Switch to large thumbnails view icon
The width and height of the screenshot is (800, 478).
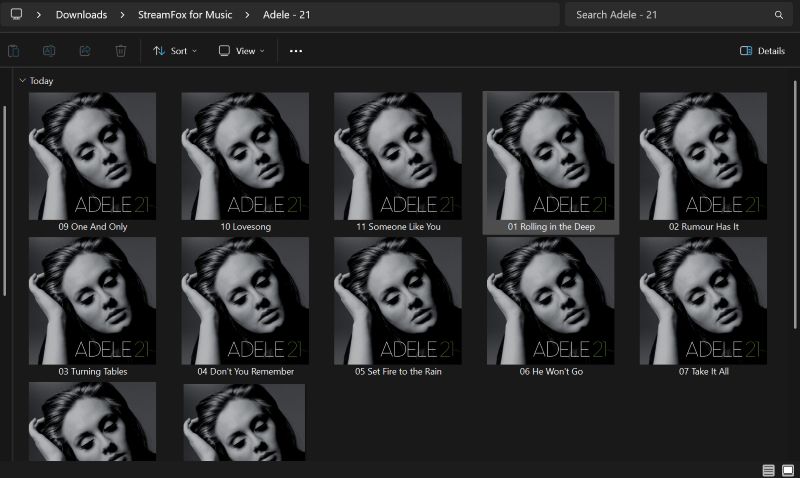[787, 470]
